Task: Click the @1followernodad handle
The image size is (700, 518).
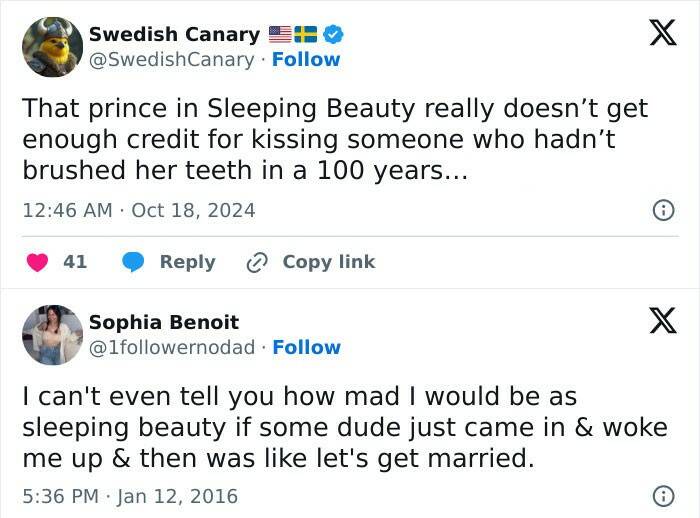Action: 172,347
